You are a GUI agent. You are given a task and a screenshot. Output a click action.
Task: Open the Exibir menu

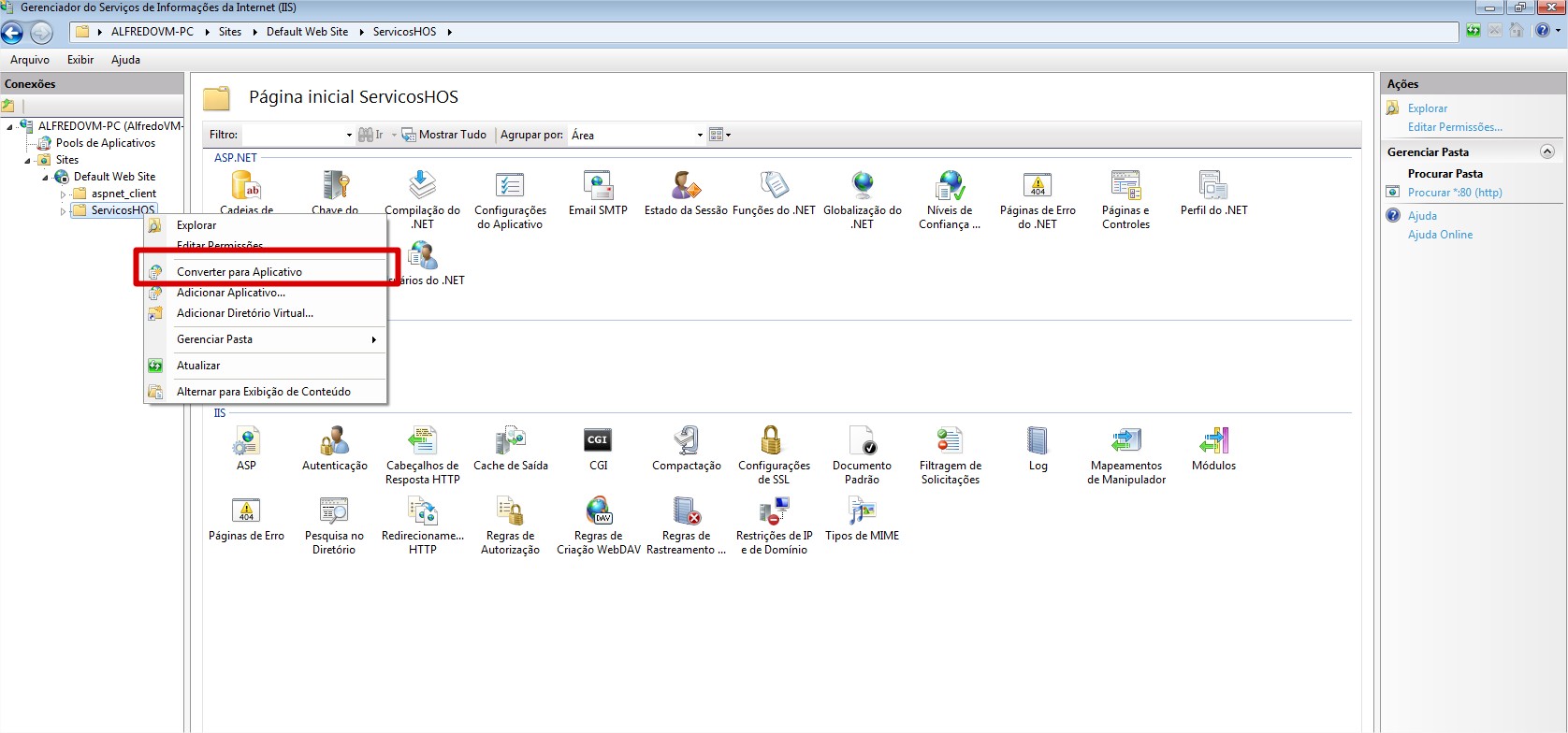coord(80,60)
